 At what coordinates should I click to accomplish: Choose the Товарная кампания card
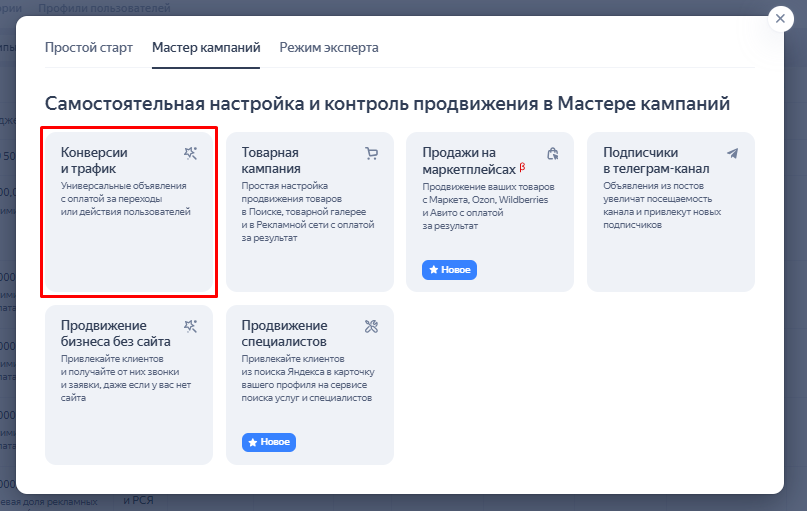pyautogui.click(x=310, y=212)
